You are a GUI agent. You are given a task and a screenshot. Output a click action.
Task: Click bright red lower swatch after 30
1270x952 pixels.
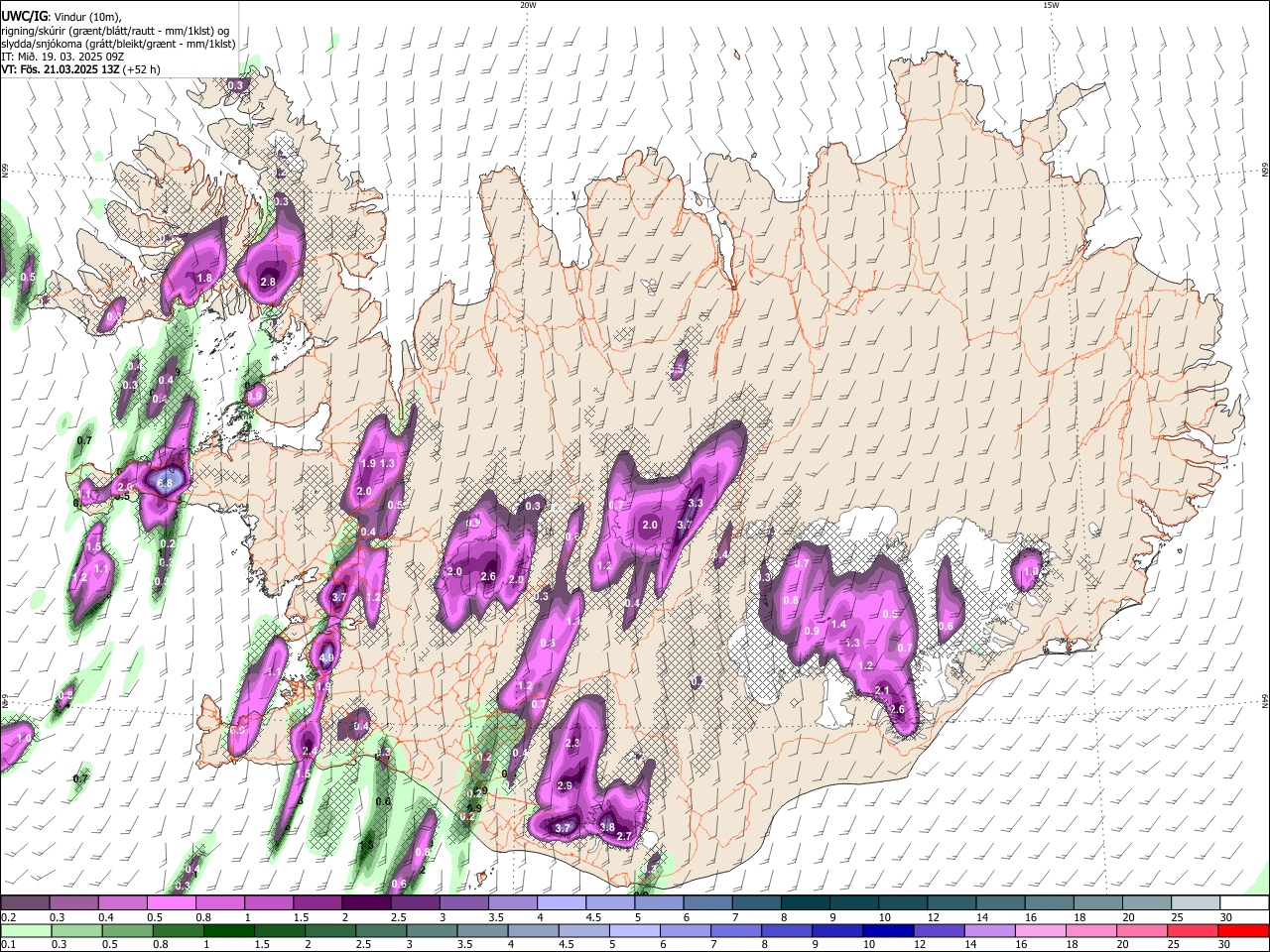pos(1245,930)
